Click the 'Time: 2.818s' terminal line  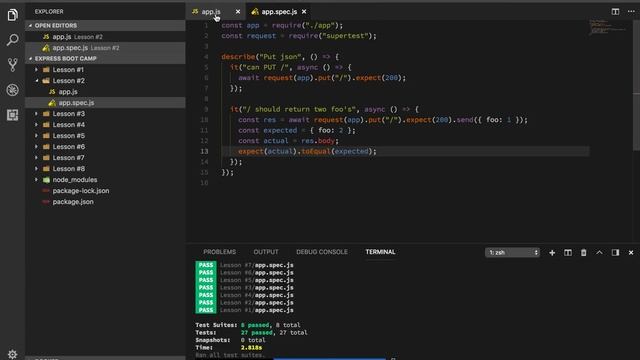coord(229,347)
